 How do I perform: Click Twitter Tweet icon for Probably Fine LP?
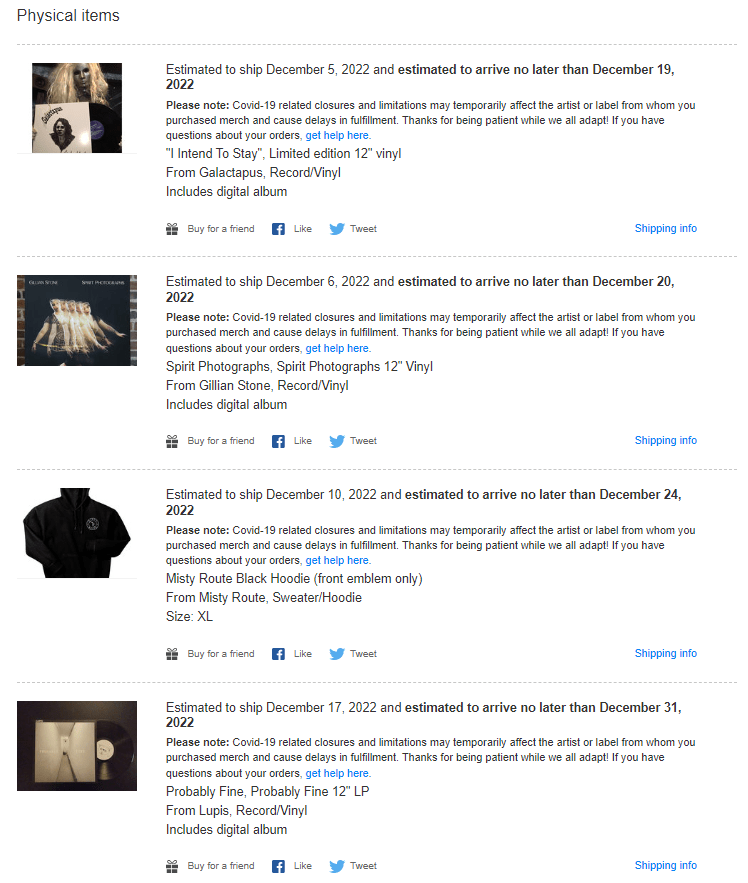click(337, 866)
